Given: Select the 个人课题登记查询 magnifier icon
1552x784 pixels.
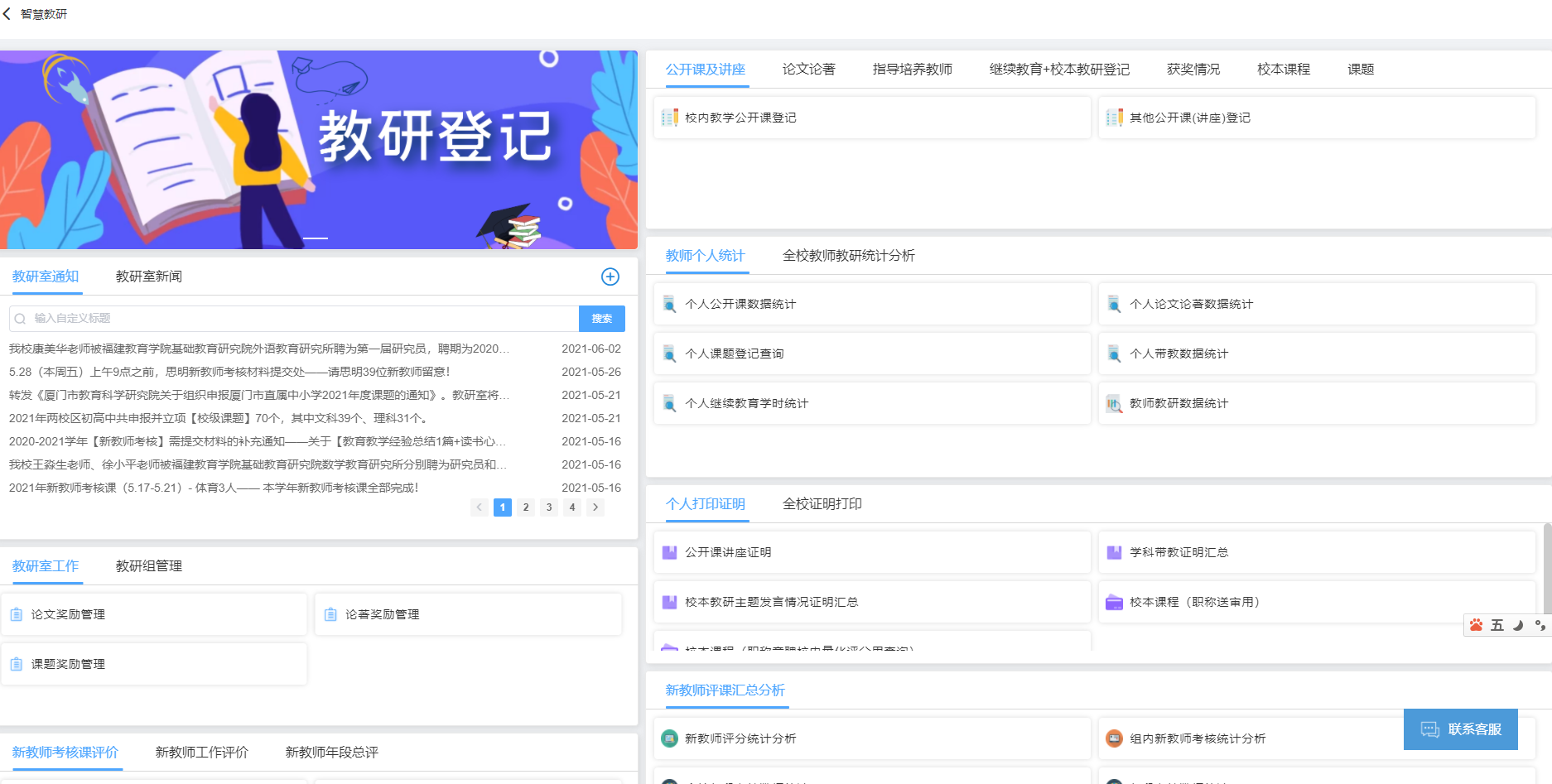Looking at the screenshot, I should coord(670,354).
